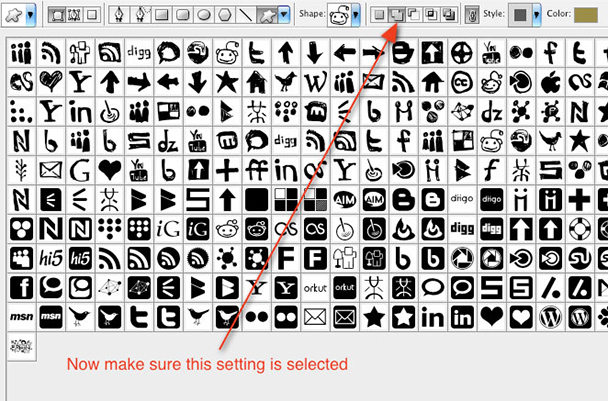The width and height of the screenshot is (608, 401).
Task: Pick the Facebook f square shape
Action: (x=21, y=288)
